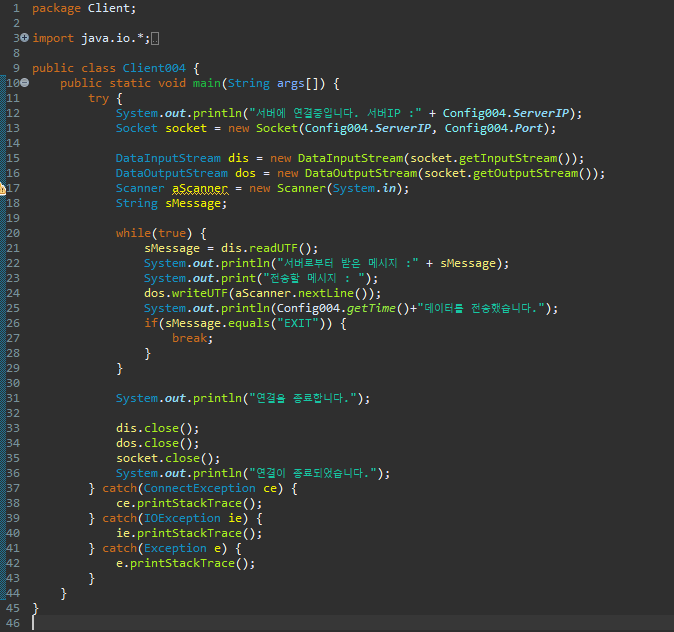The image size is (674, 632).
Task: Click the warning marker on line 17
Action: pos(2,188)
